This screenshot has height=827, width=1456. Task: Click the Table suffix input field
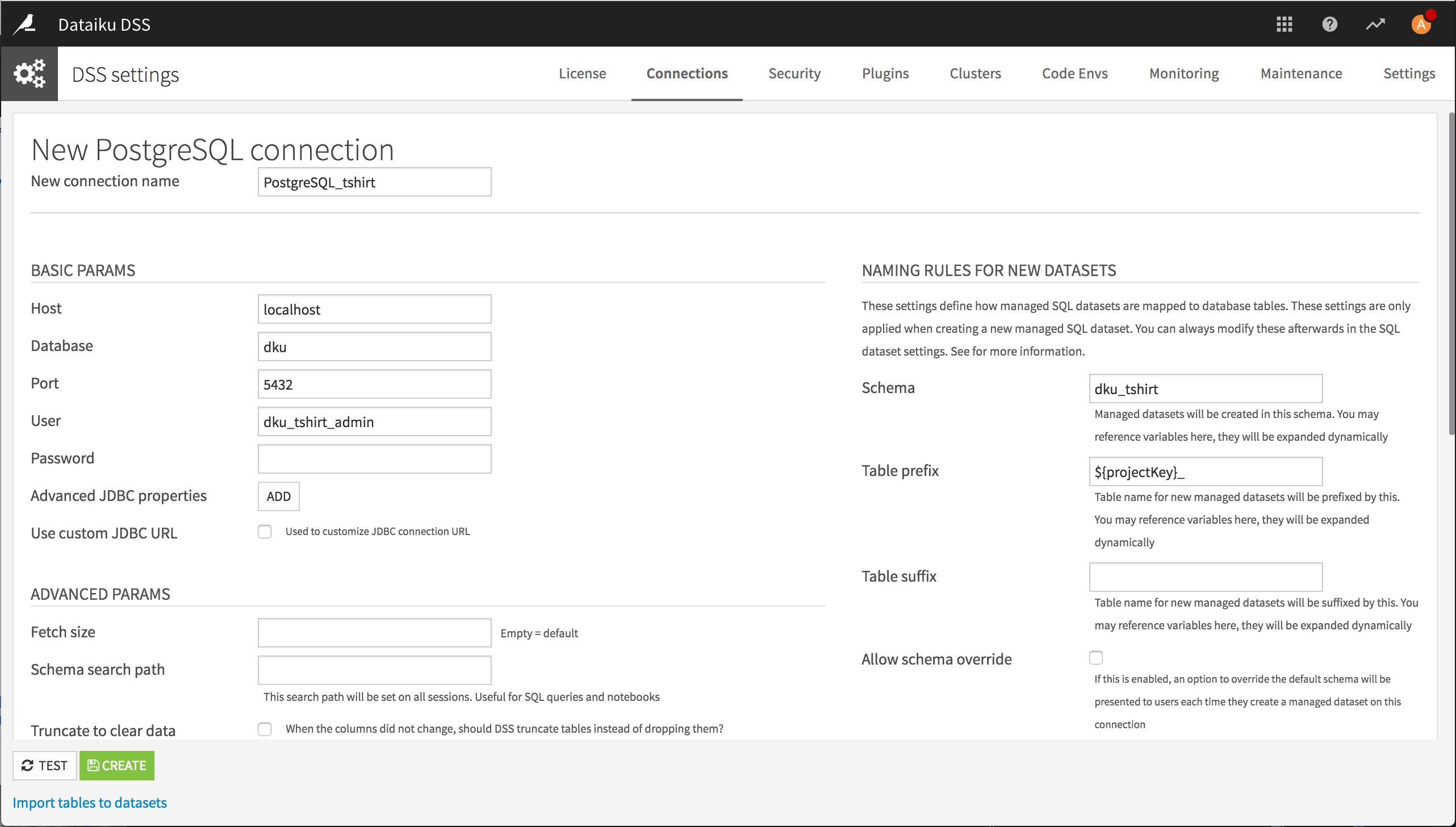1205,576
